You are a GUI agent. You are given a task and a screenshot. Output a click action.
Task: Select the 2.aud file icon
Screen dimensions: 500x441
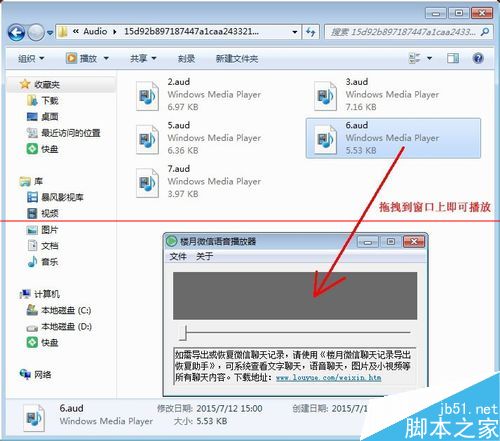click(147, 96)
